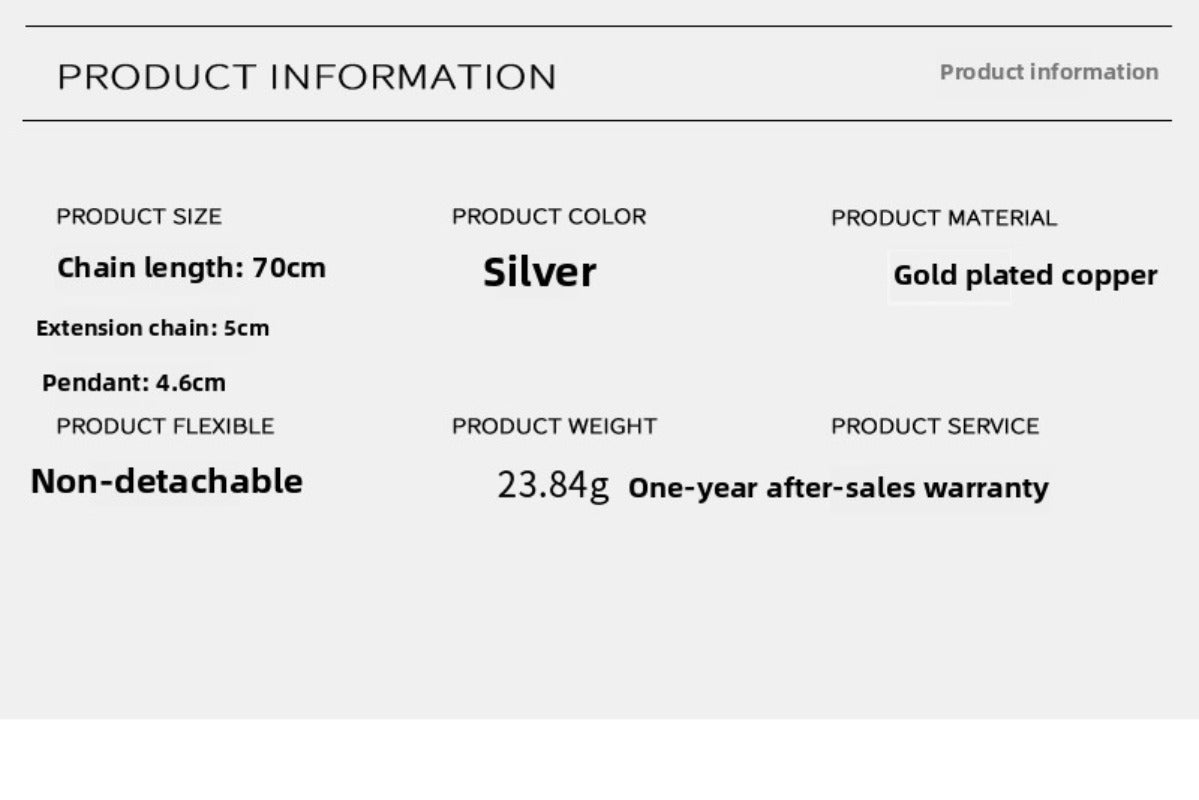Click 'One-year after-sales warranty' text
1199x800 pixels.
838,488
